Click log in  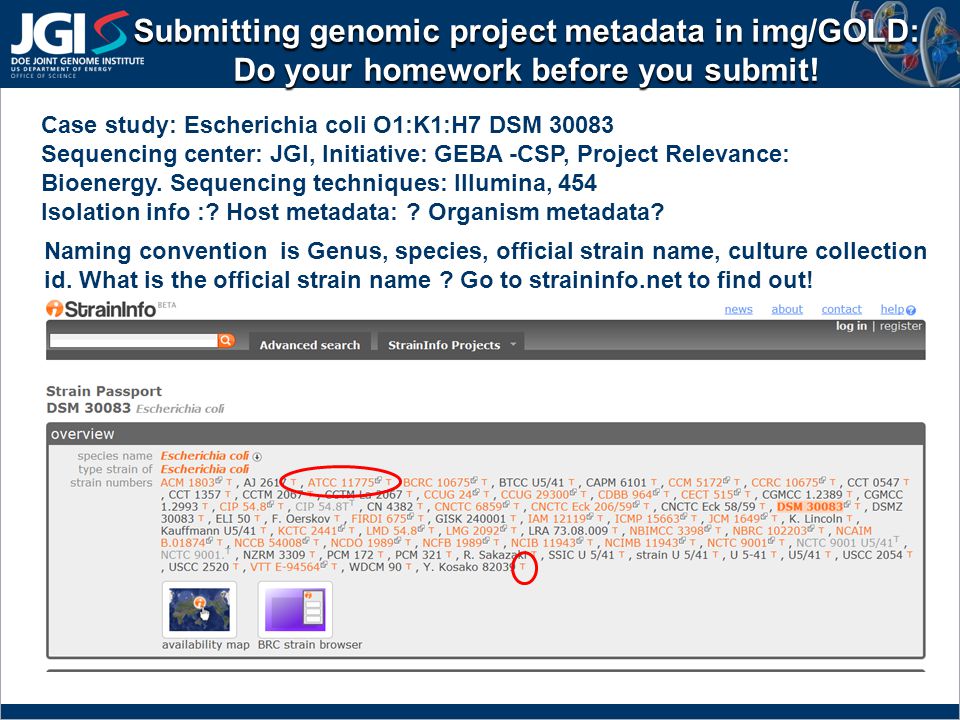tap(851, 326)
